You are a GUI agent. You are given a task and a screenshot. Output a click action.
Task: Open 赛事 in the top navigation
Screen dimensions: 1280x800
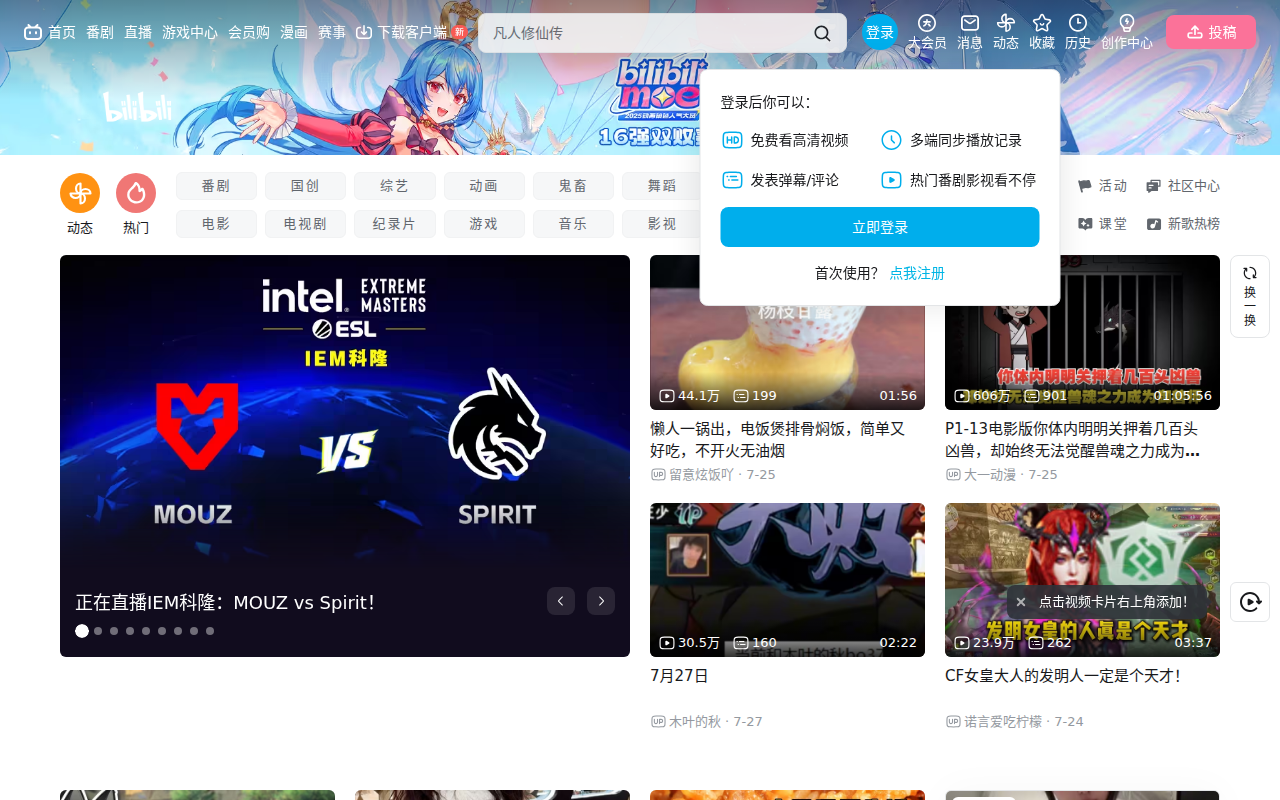(332, 32)
